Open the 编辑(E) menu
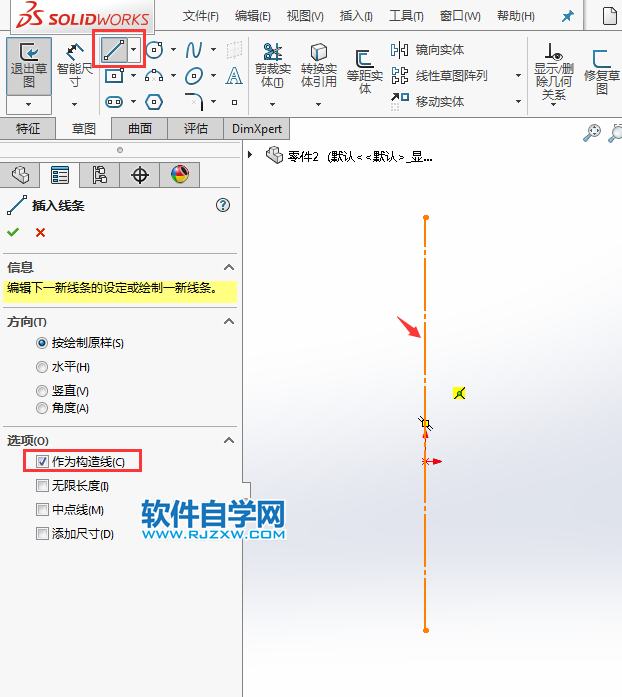Screen dimensions: 622x697 [253, 16]
